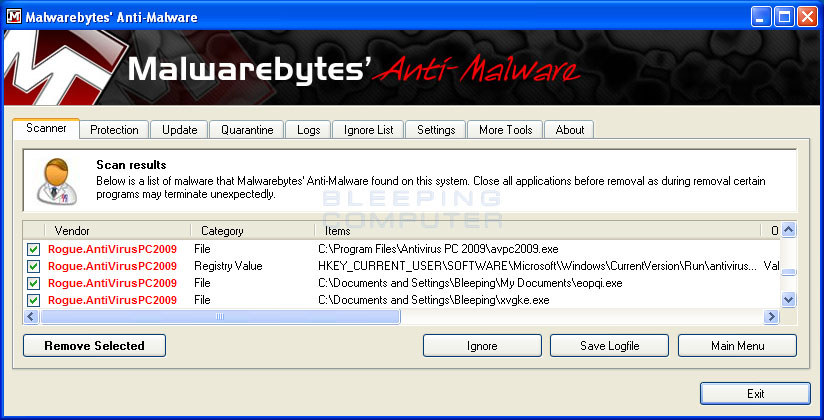The image size is (824, 420).
Task: Sort results by the Items column header
Action: pos(537,231)
